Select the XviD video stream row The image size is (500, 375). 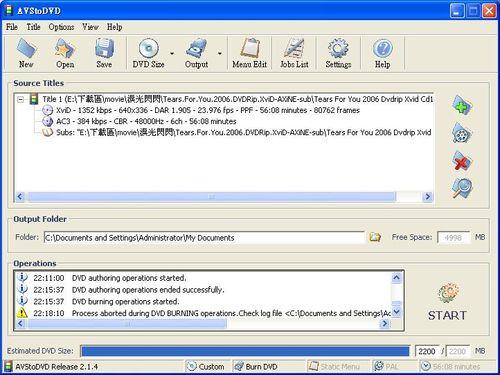coord(208,110)
